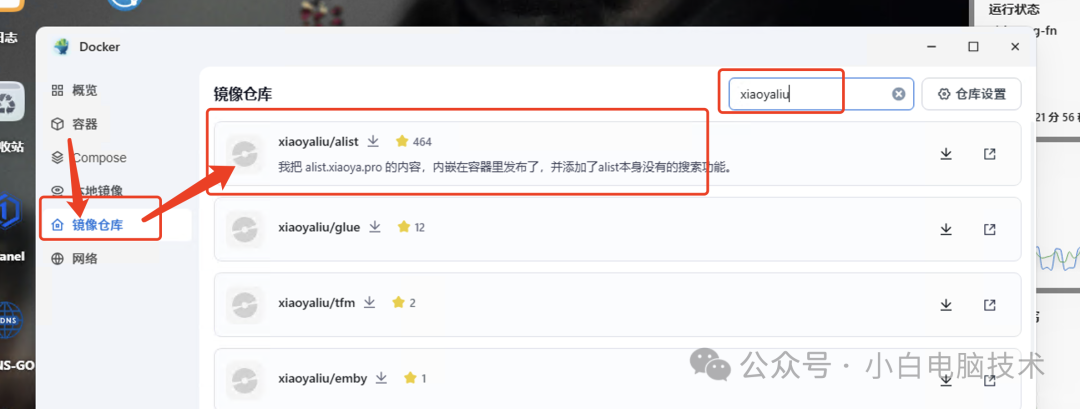Click small download arrow next to xiaoyaliu/alist name
1080x409 pixels.
tap(373, 141)
